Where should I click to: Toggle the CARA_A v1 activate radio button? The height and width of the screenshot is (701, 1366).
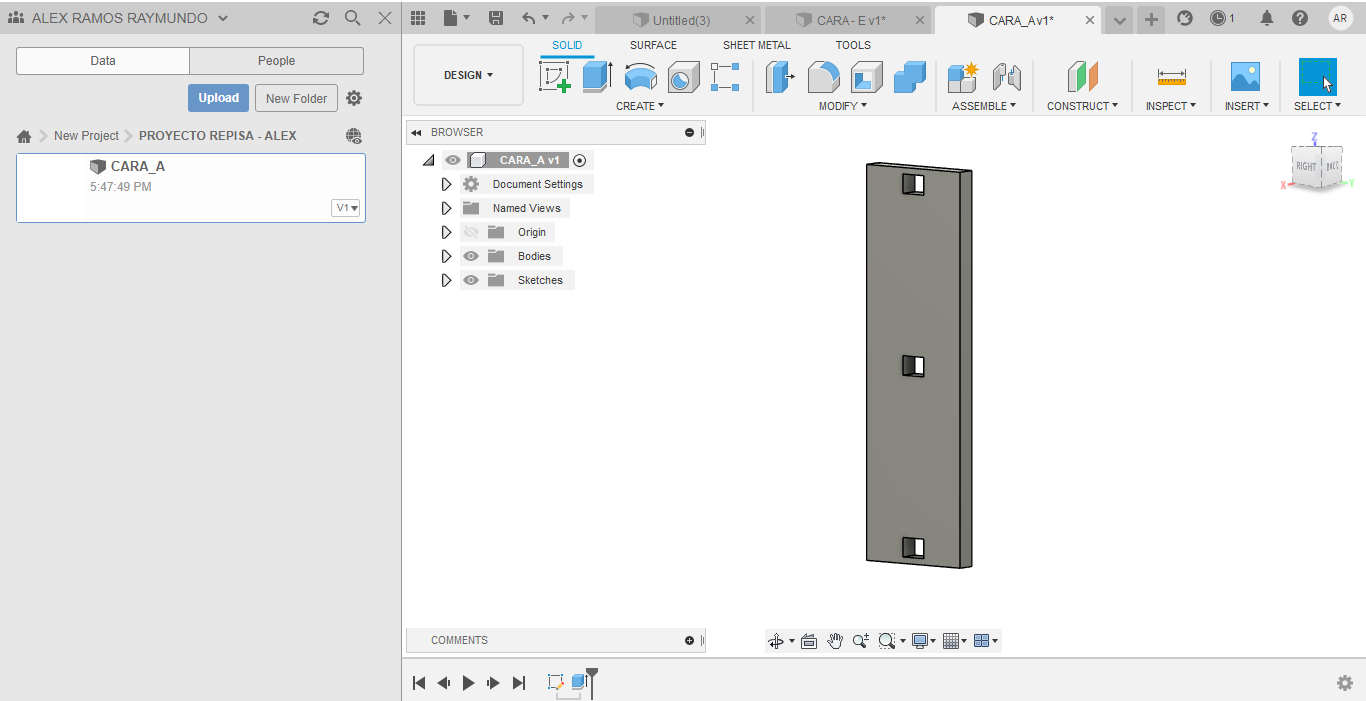(580, 160)
